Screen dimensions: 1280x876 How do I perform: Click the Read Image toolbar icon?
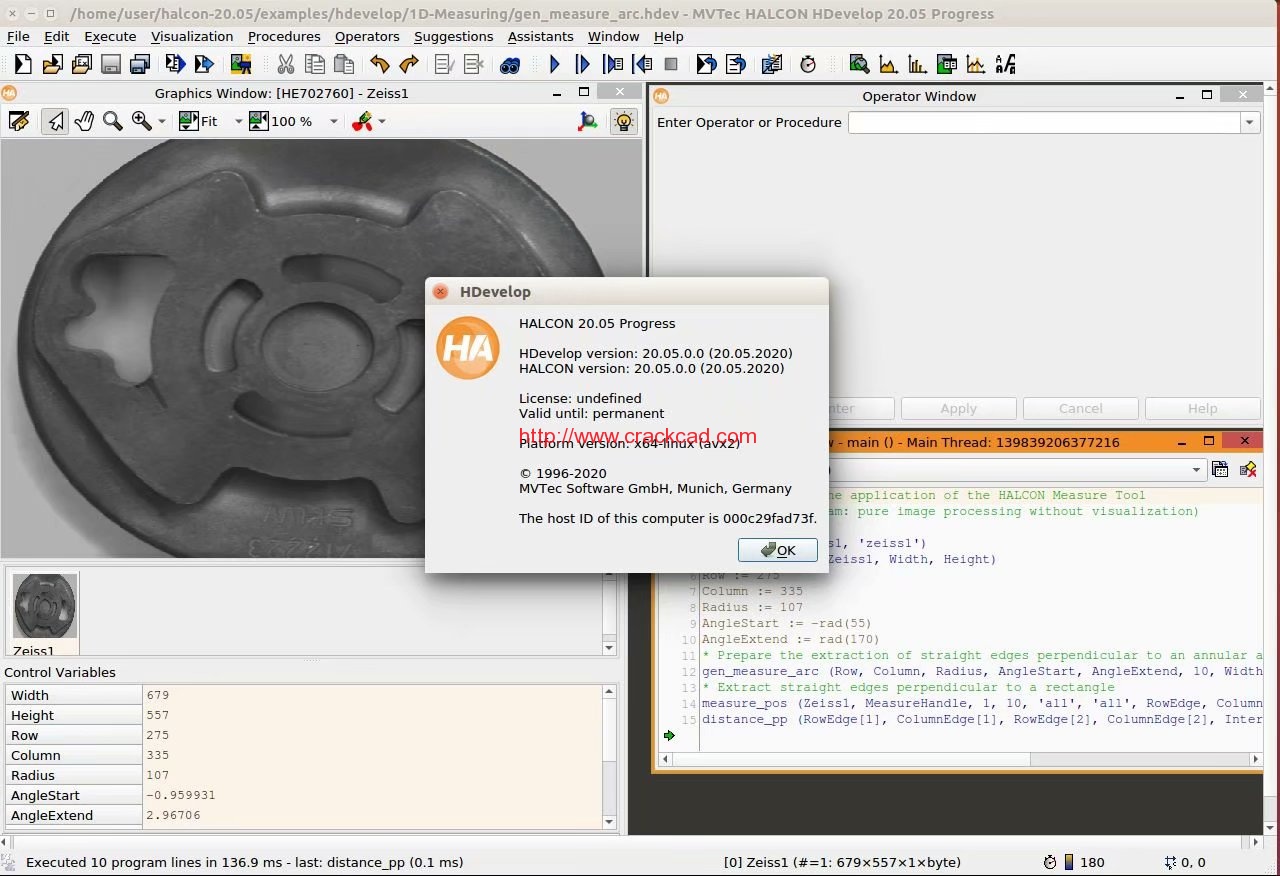tap(240, 64)
